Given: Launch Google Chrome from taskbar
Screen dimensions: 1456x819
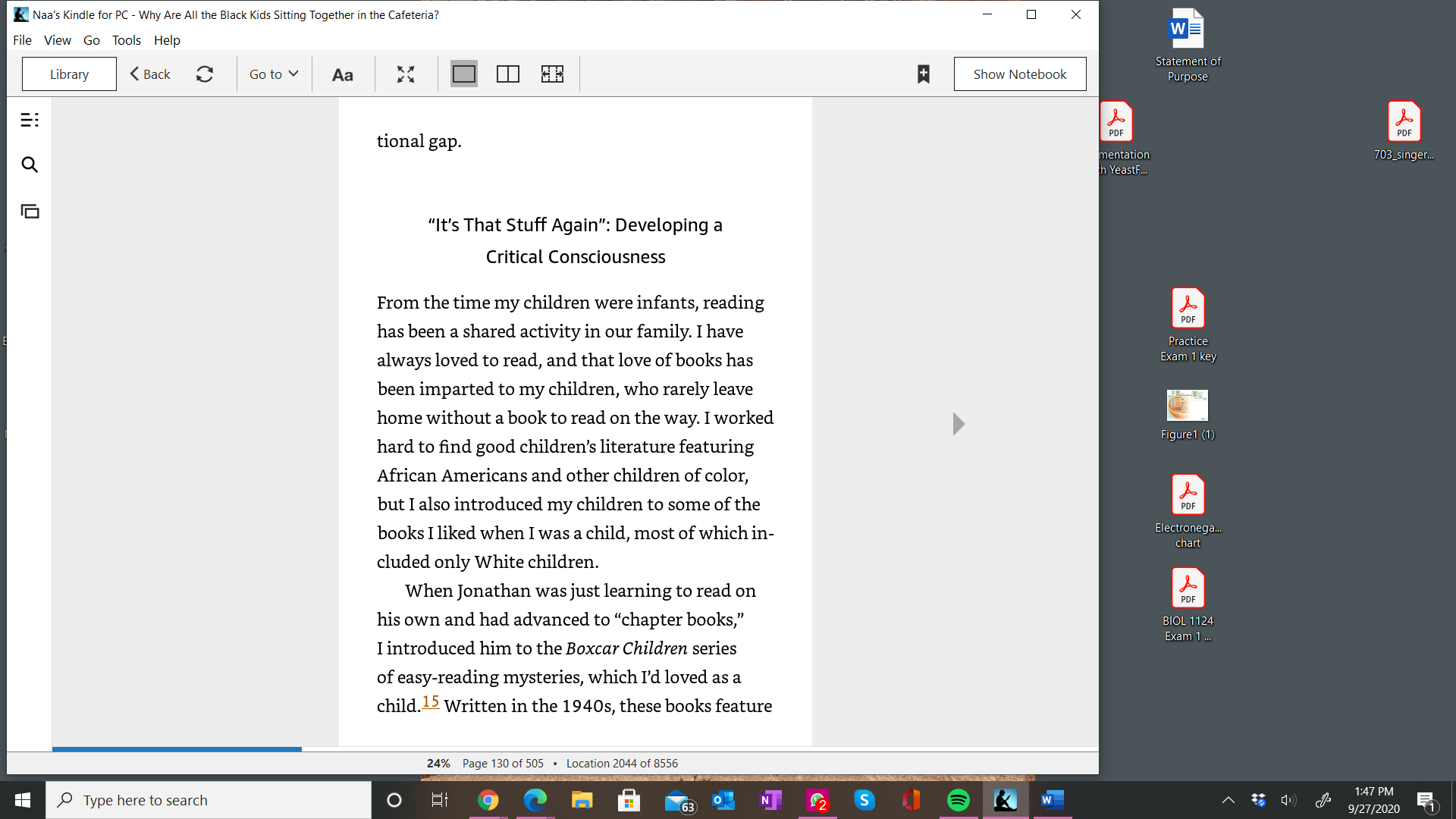Looking at the screenshot, I should [488, 800].
